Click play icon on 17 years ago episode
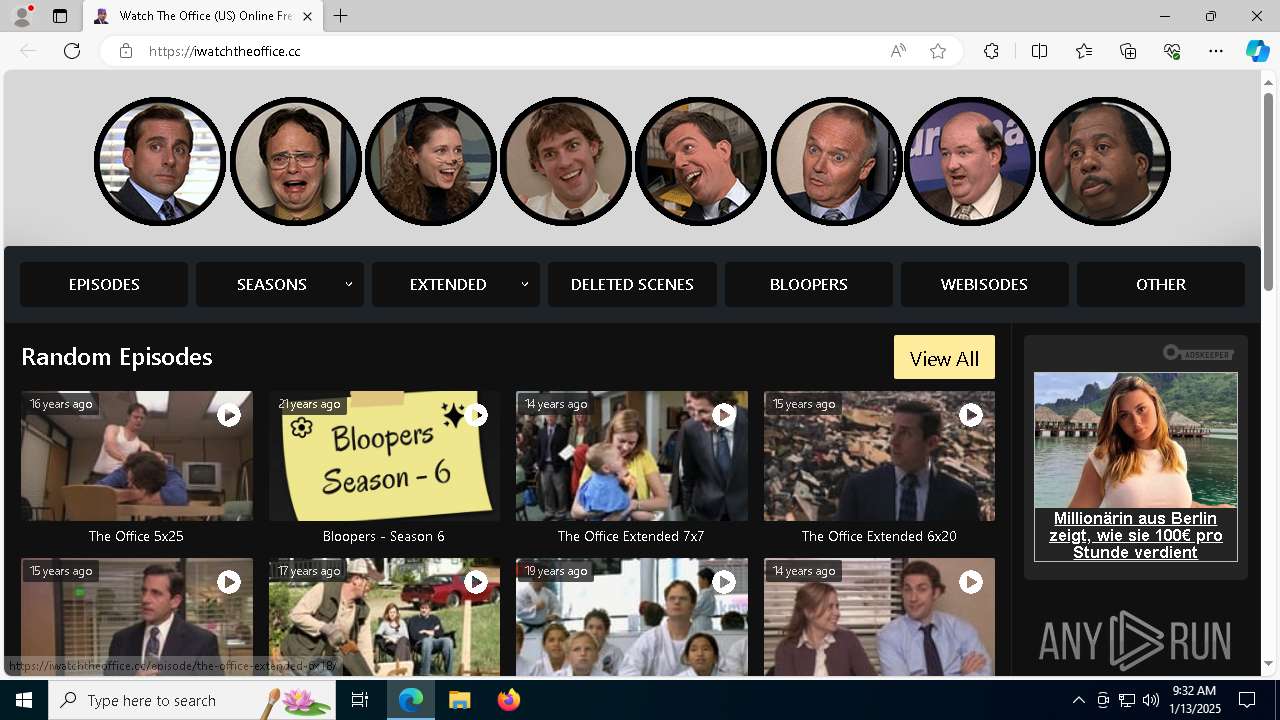The height and width of the screenshot is (720, 1280). (476, 581)
